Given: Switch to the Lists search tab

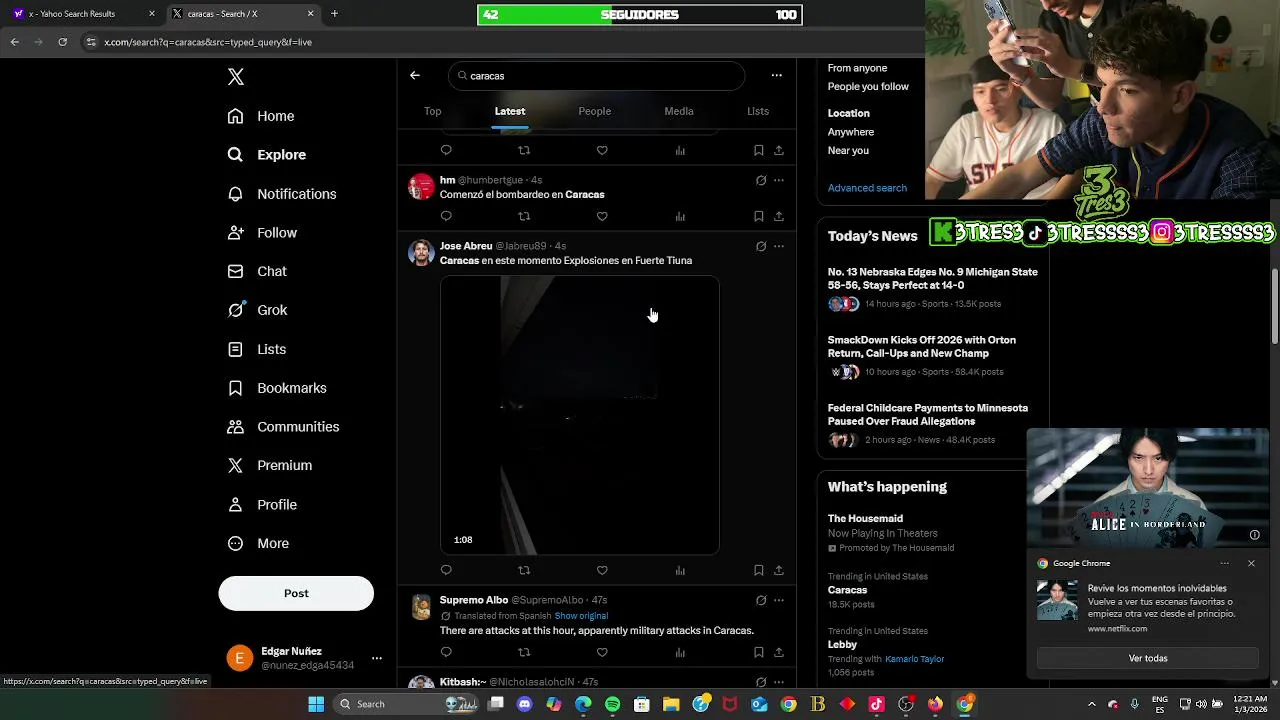Looking at the screenshot, I should point(758,111).
